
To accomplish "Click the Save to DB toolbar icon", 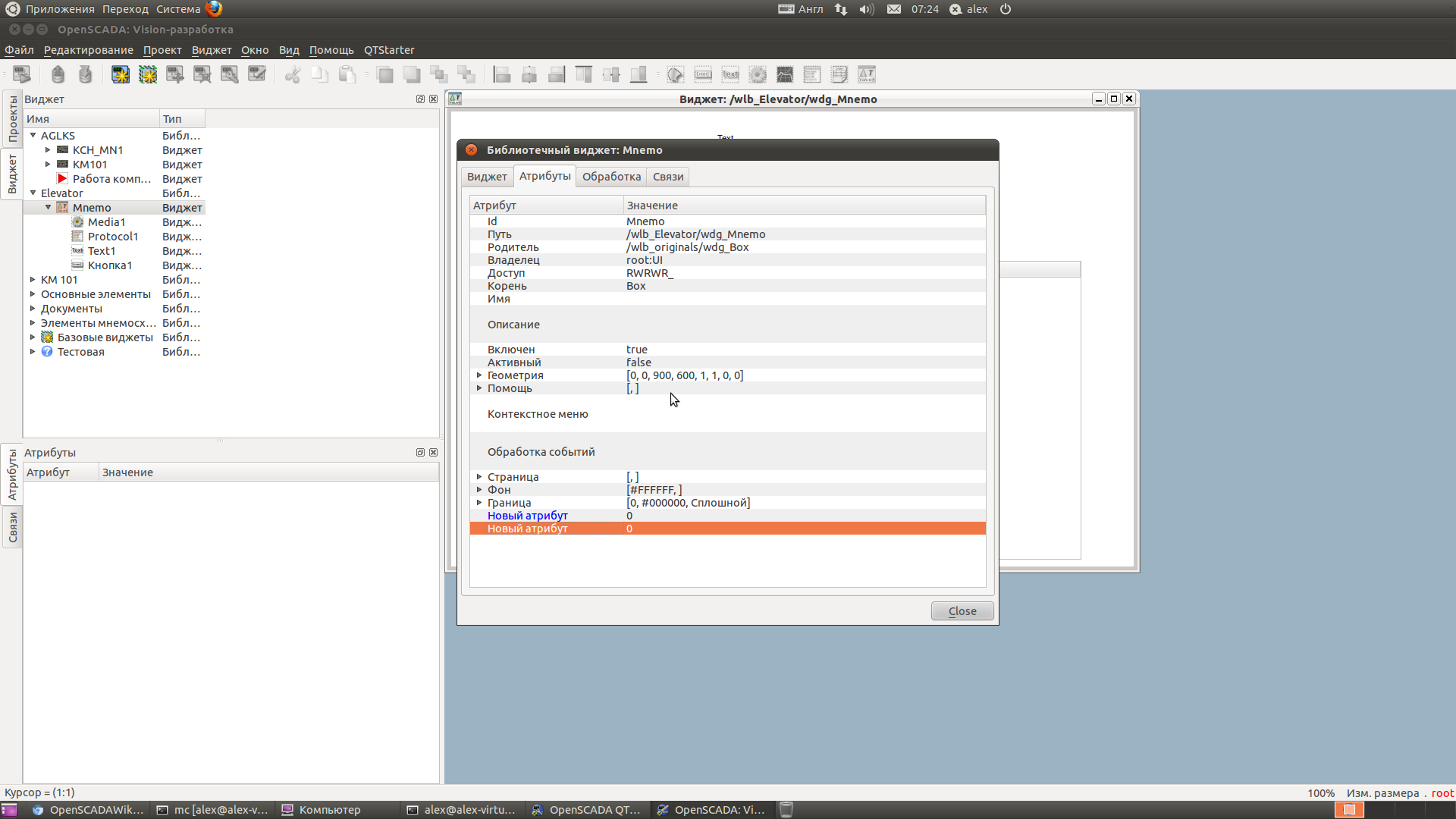I will (85, 74).
